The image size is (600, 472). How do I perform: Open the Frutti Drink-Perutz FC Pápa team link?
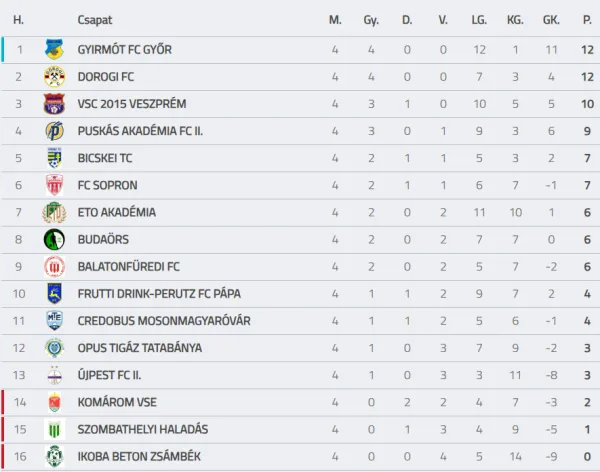(x=158, y=294)
